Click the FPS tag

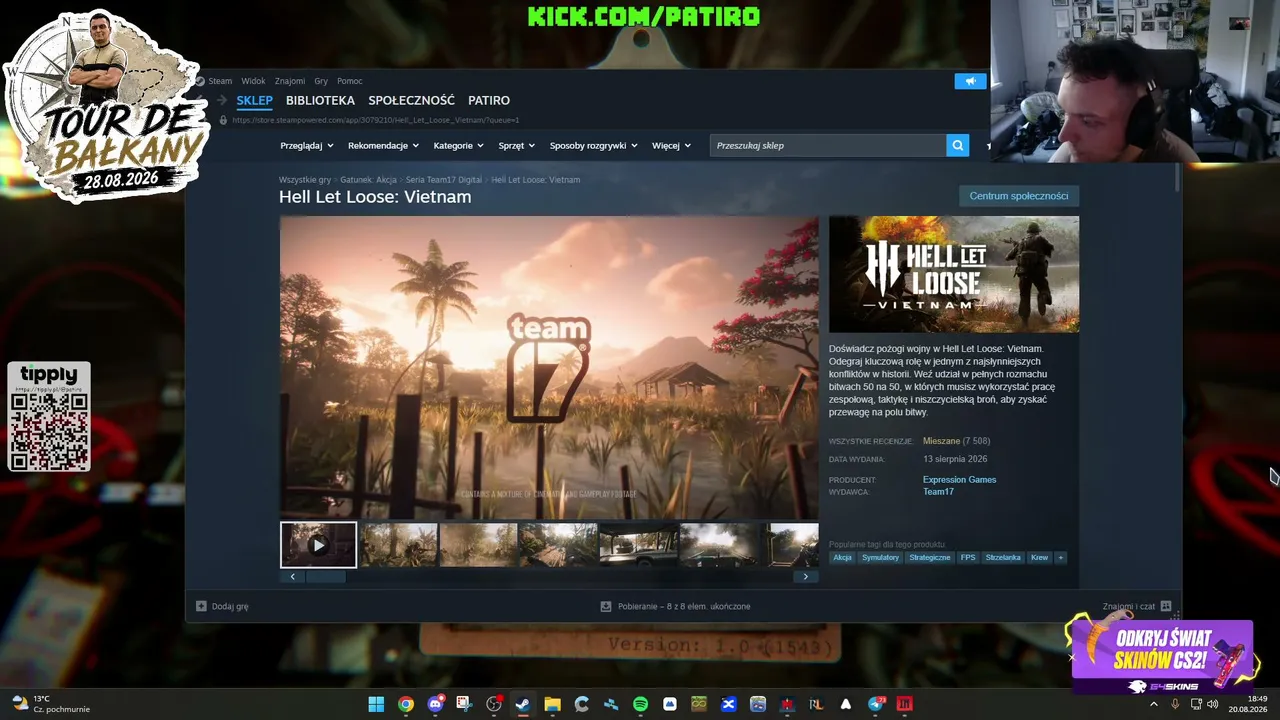(968, 557)
